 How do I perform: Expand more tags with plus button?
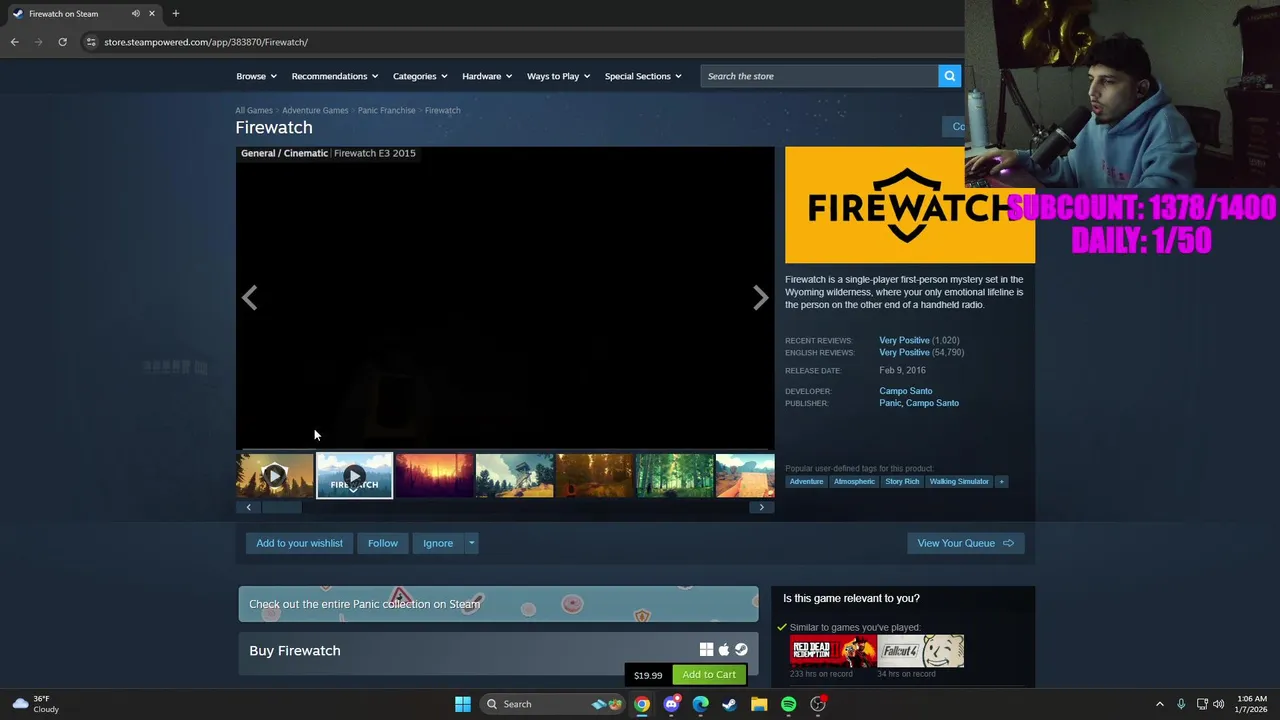pos(1001,482)
